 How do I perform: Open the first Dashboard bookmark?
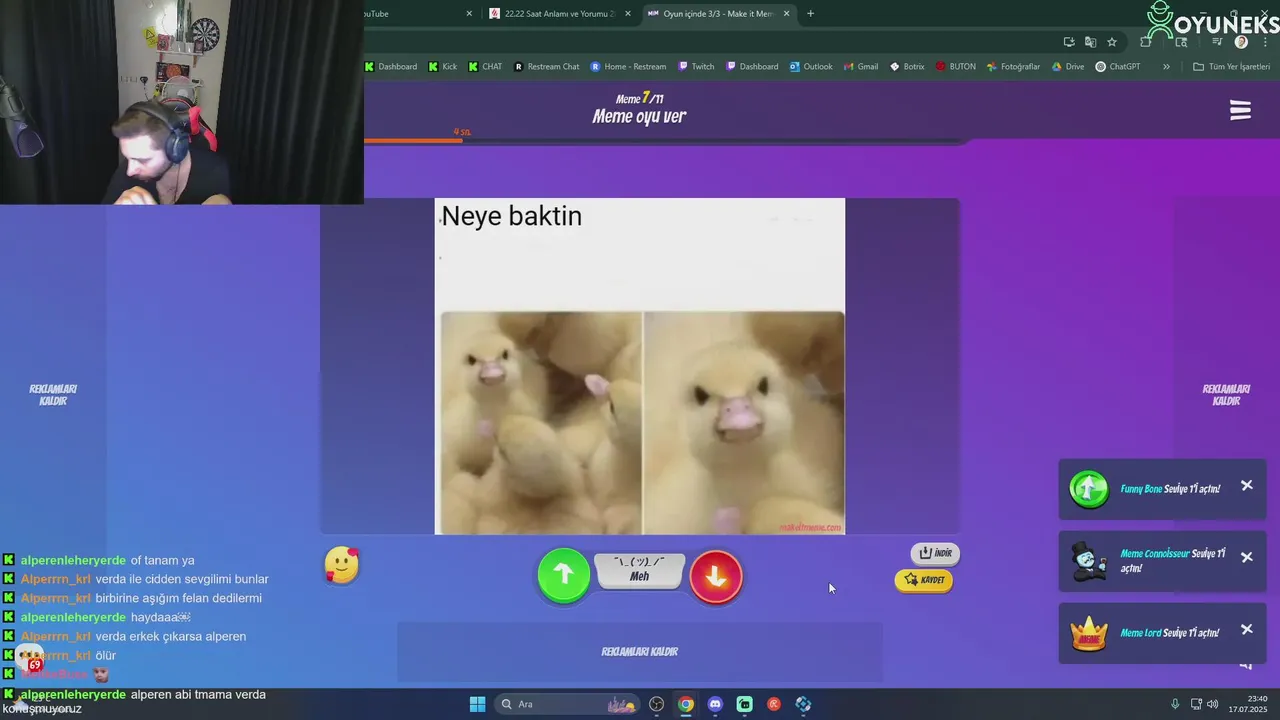click(391, 67)
